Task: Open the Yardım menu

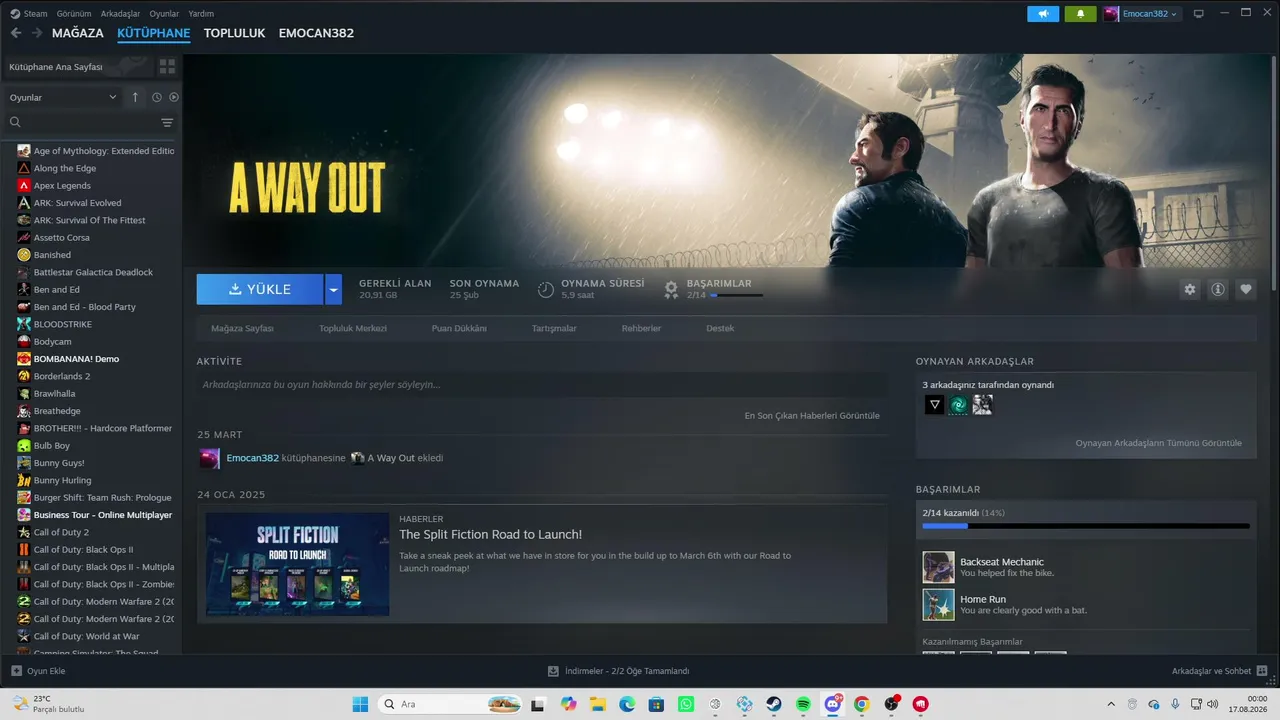Action: 201,14
